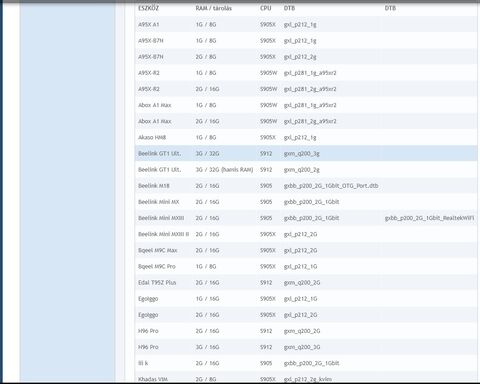Click the 3G / 16G cell in the H96 Pro row
Screen dimensions: 480x384
click(207, 347)
